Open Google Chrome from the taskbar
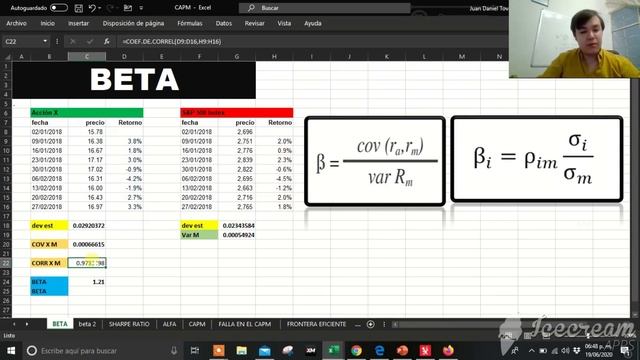The width and height of the screenshot is (640, 360). [x=356, y=351]
